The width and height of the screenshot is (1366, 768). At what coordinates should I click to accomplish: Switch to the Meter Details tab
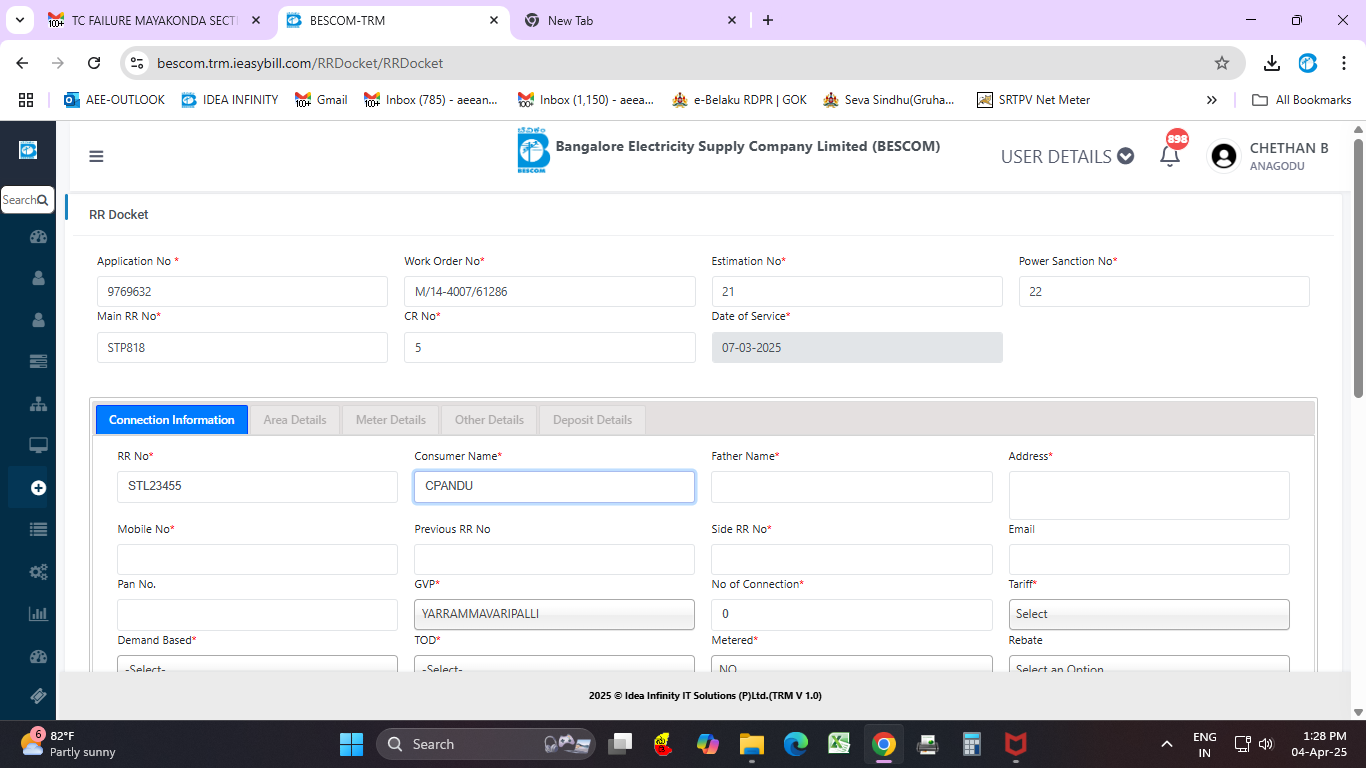391,420
